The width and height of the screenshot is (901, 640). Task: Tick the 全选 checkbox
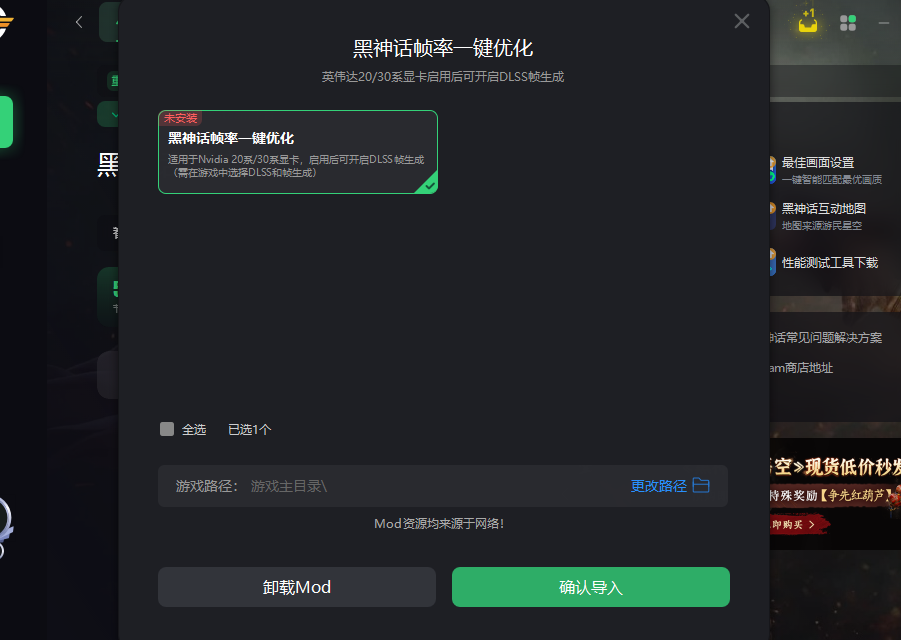click(x=167, y=429)
